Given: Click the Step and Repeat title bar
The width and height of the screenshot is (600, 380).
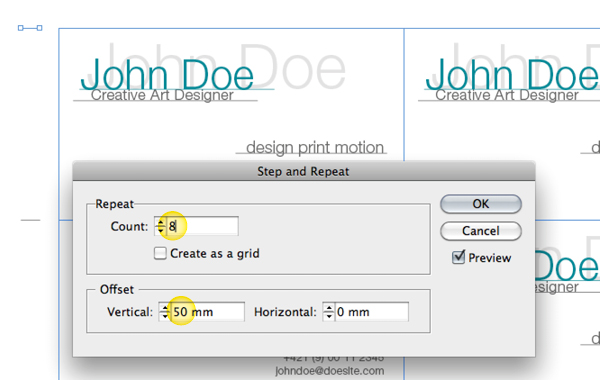Looking at the screenshot, I should click(303, 171).
